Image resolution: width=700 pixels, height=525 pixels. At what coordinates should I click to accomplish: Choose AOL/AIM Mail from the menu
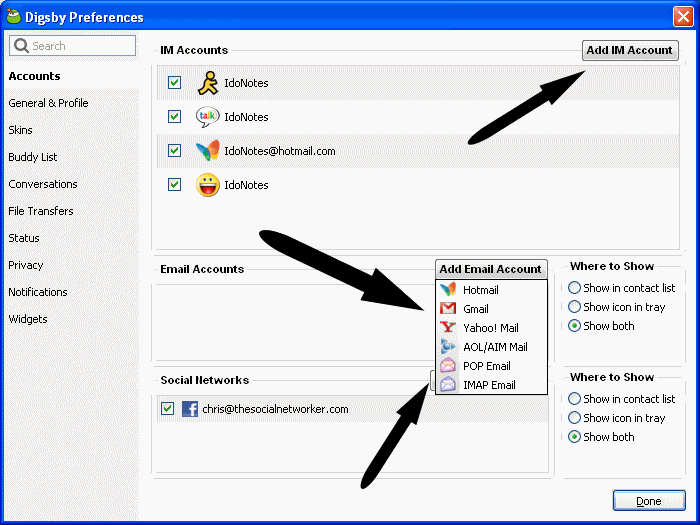point(491,346)
